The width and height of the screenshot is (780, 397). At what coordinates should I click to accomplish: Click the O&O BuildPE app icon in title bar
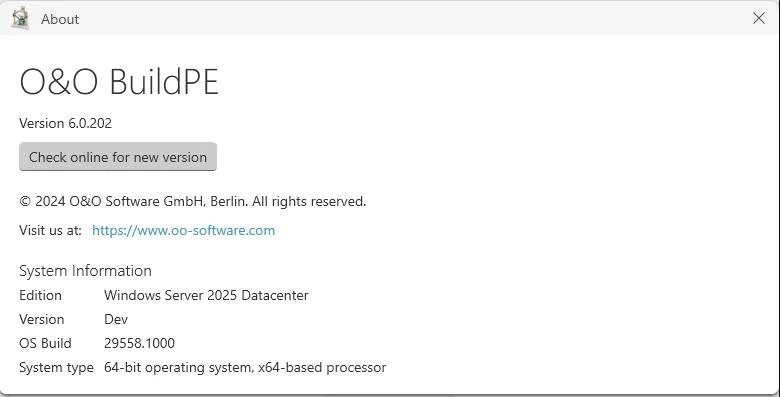(20, 18)
